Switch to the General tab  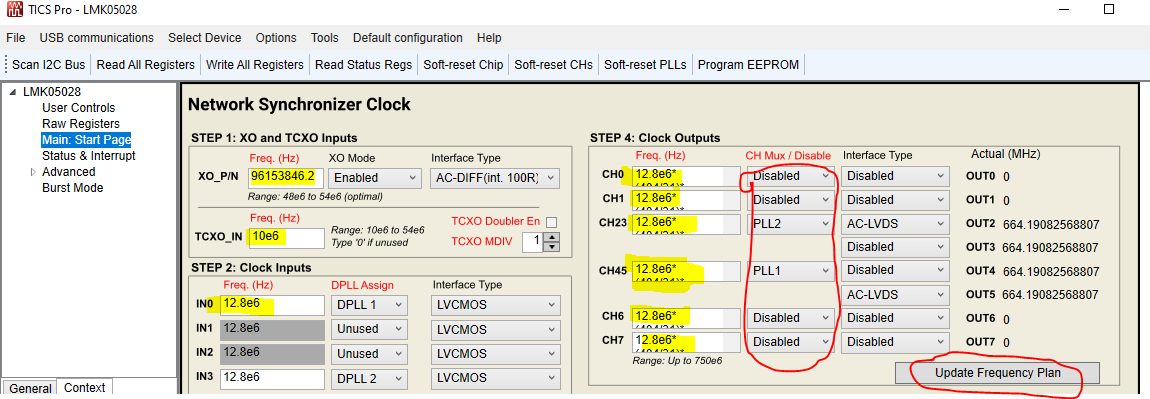31,388
